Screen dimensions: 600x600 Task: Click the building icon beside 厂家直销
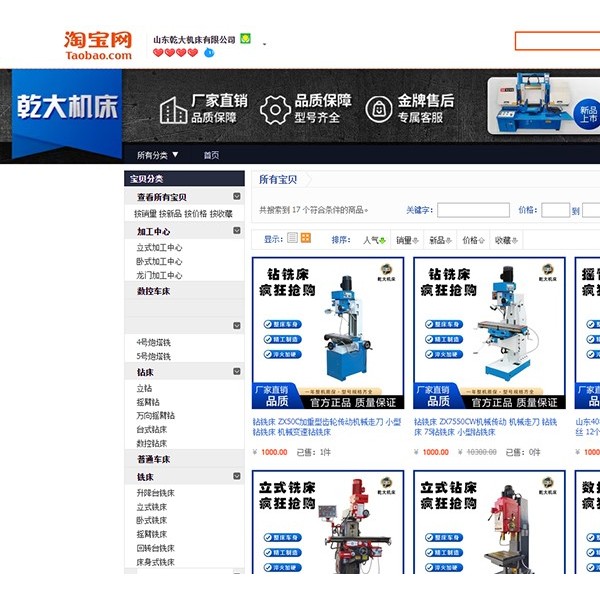[x=173, y=110]
